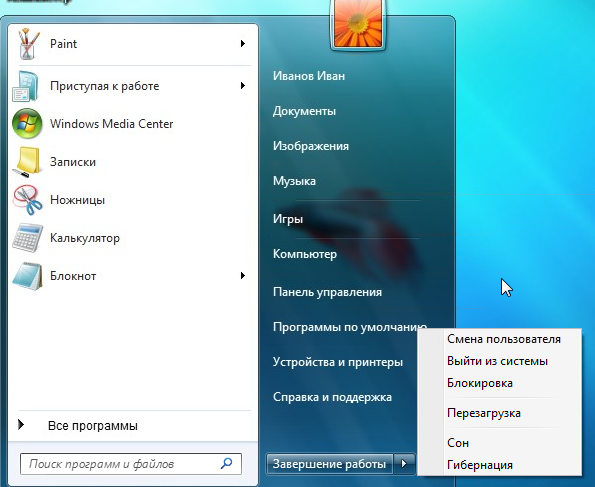Select Смена пользователя from power menu
This screenshot has width=595, height=487.
coord(504,339)
